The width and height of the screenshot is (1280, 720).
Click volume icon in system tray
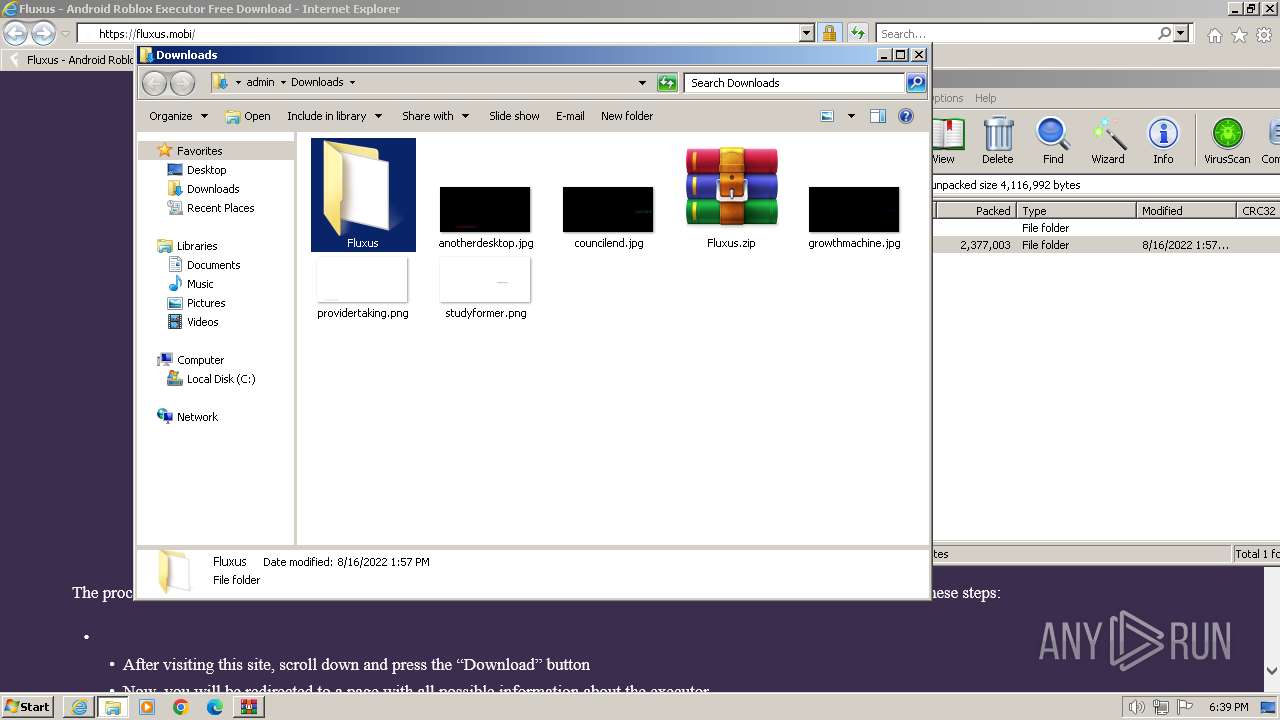1137,707
